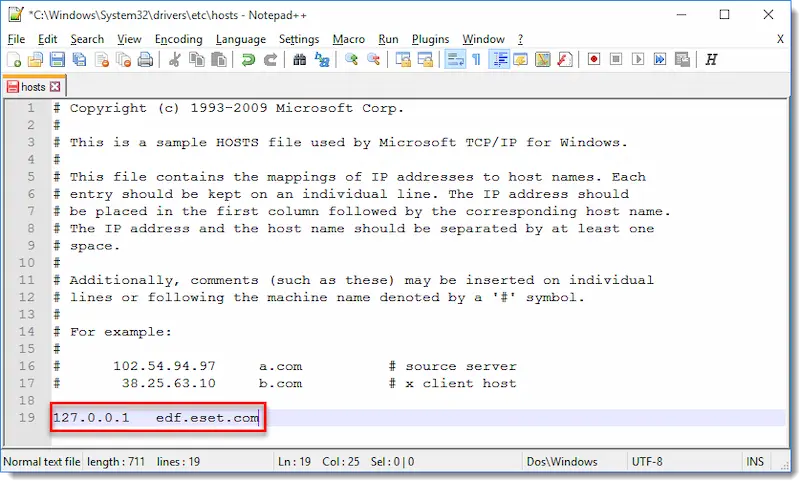This screenshot has width=800, height=481.
Task: Open Find with binoculars icon
Action: coord(299,60)
